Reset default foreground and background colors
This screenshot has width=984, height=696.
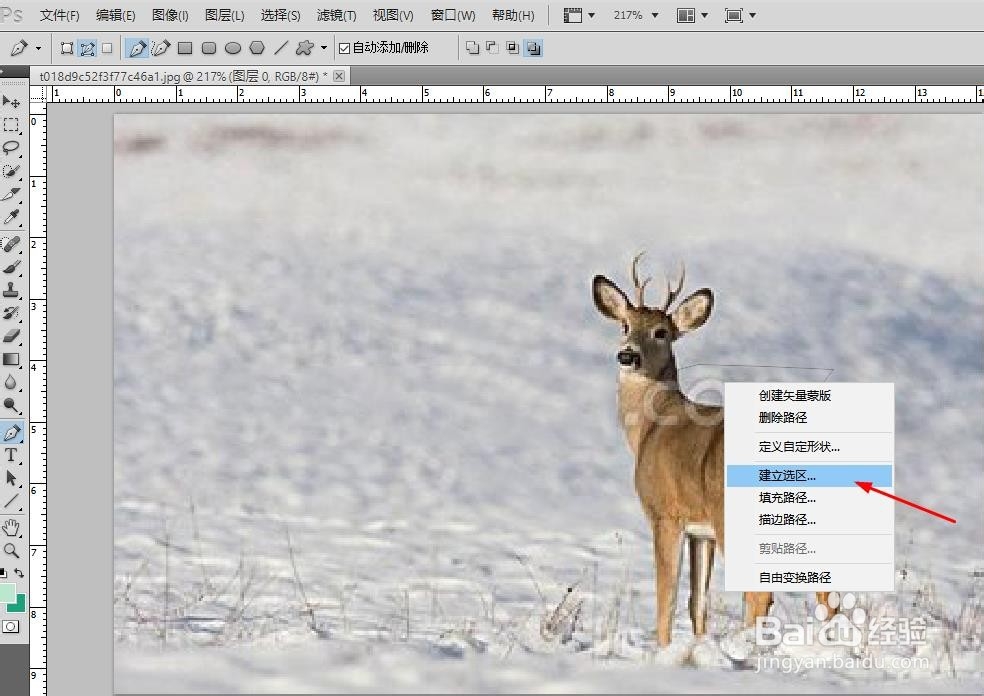pyautogui.click(x=3, y=572)
